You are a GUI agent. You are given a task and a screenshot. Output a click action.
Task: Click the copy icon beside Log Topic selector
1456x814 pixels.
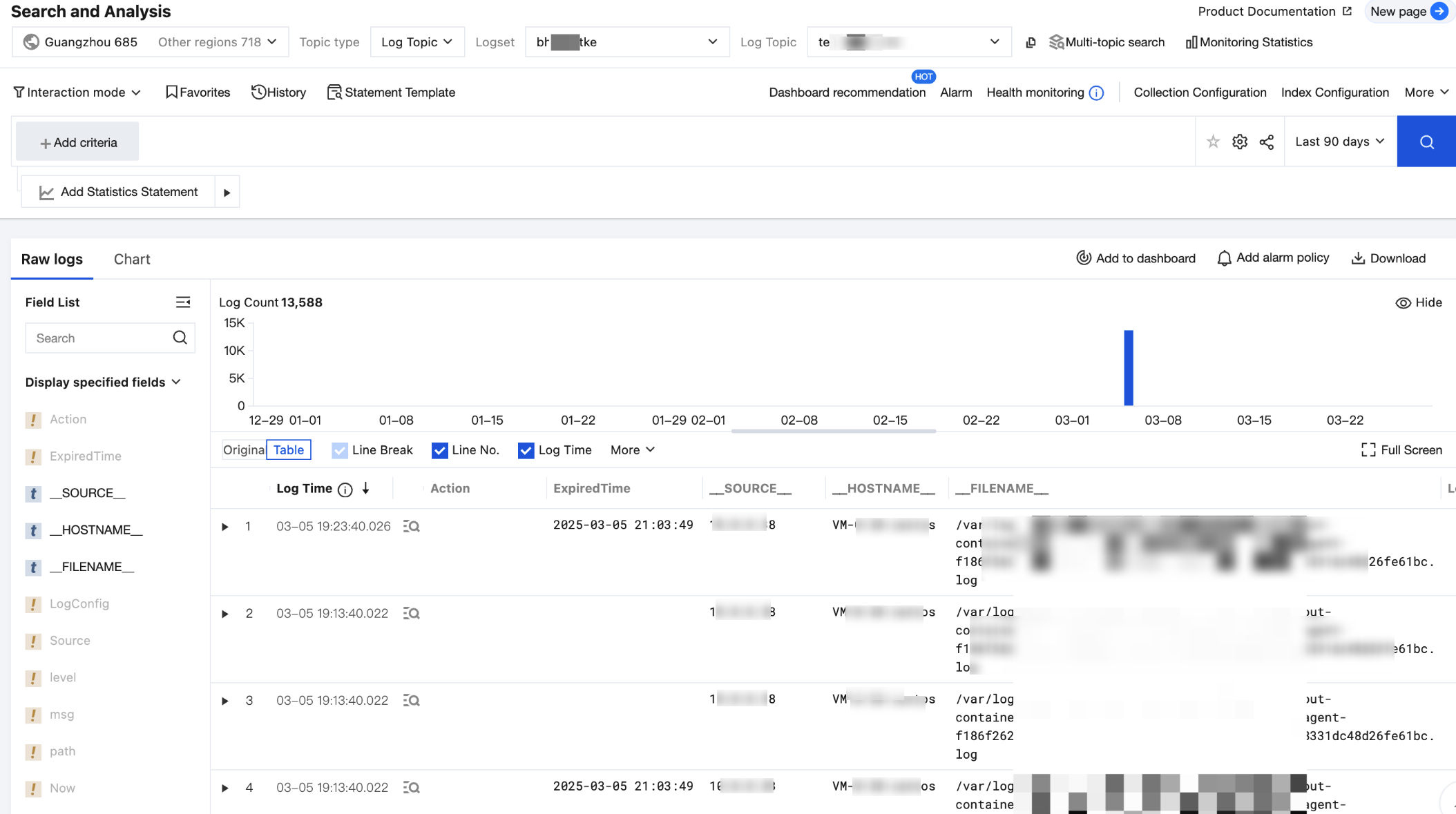1031,42
